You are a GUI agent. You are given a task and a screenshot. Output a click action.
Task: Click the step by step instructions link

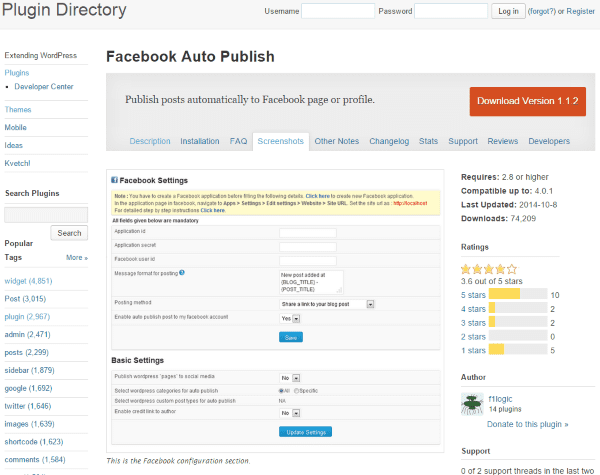pyautogui.click(x=213, y=211)
